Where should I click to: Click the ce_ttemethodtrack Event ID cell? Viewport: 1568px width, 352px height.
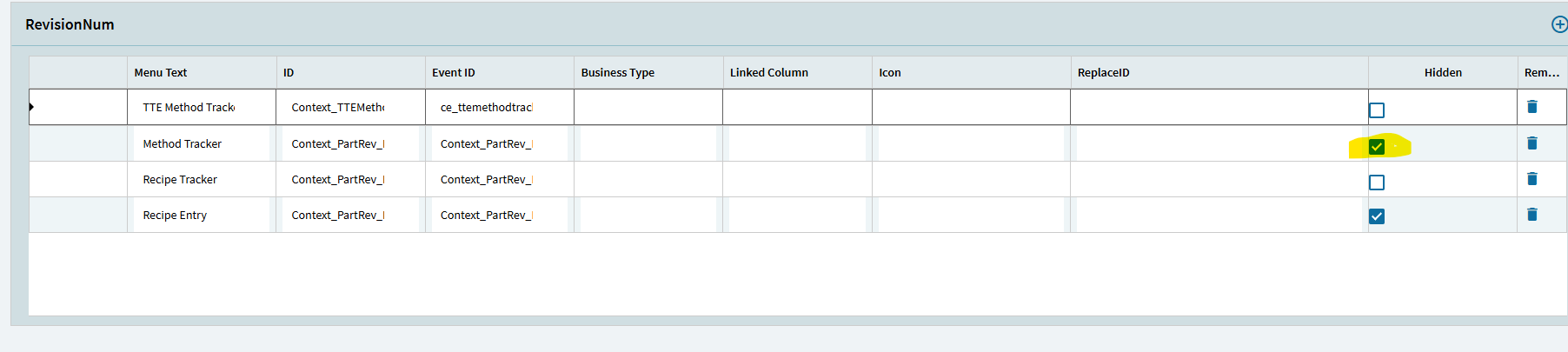coord(487,108)
